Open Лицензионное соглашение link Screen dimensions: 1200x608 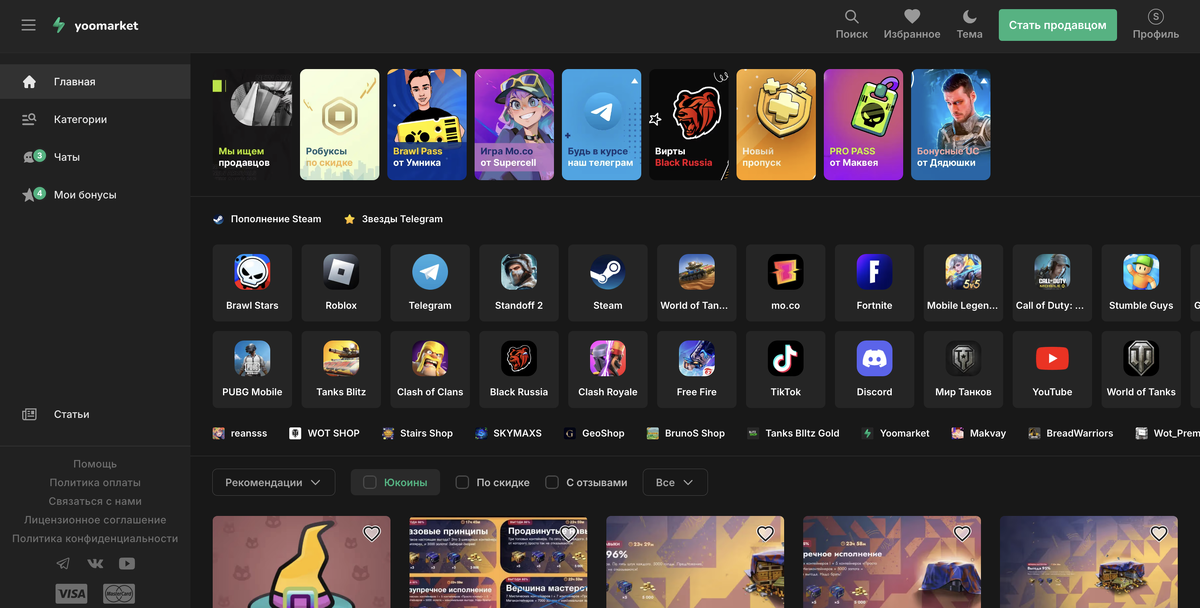coord(95,520)
